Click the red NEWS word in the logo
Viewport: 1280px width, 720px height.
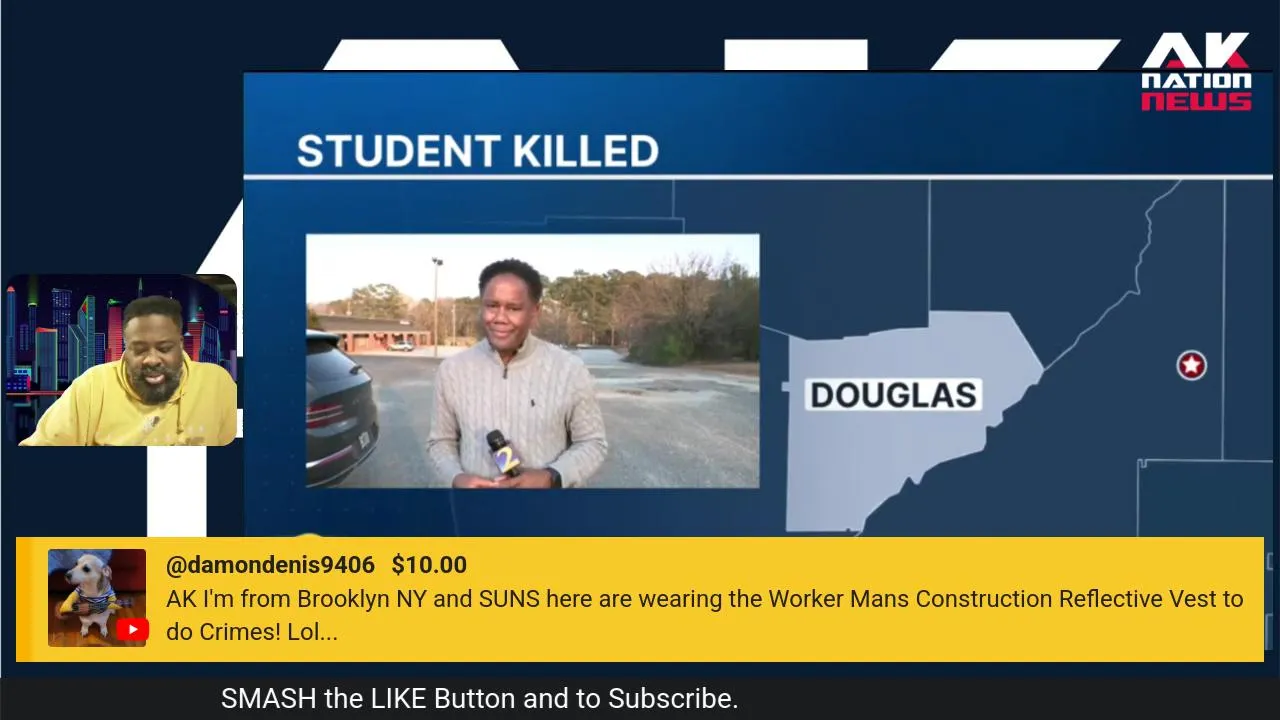pyautogui.click(x=1196, y=101)
